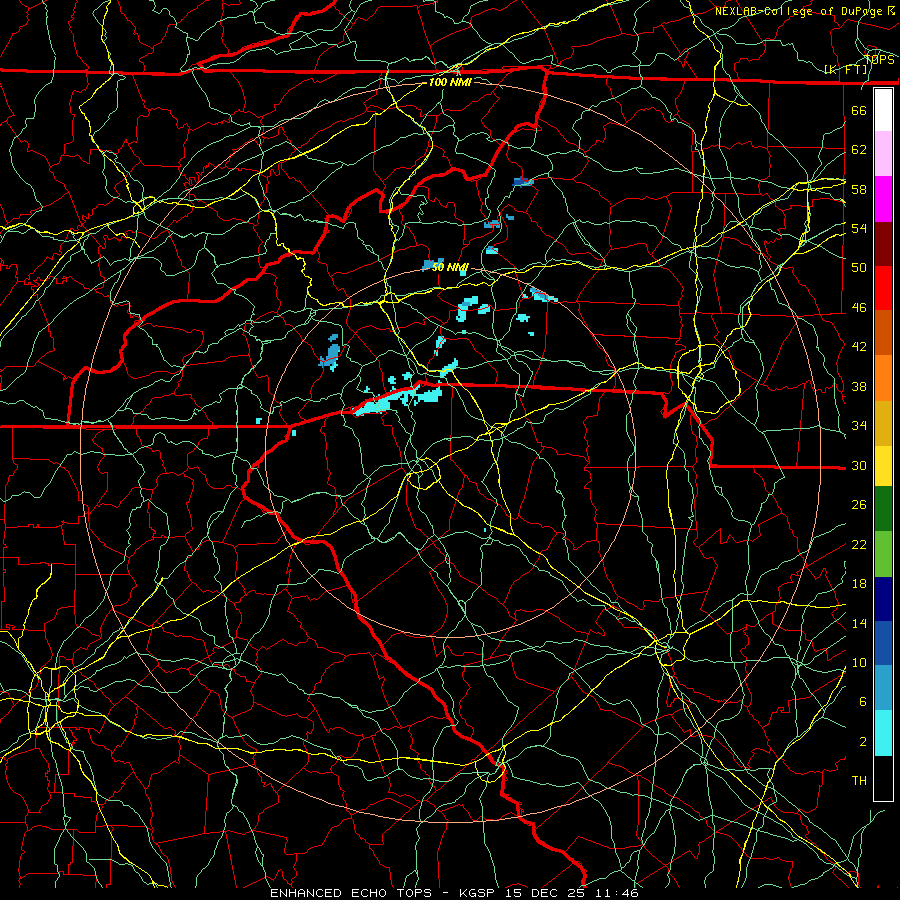Click the ENHANCED ECHO TOPS title text
Image resolution: width=900 pixels, height=900 pixels.
[x=351, y=893]
